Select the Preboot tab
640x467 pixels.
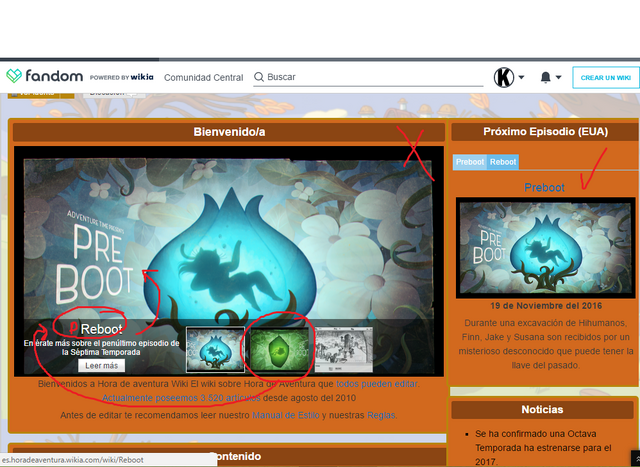[x=470, y=162]
